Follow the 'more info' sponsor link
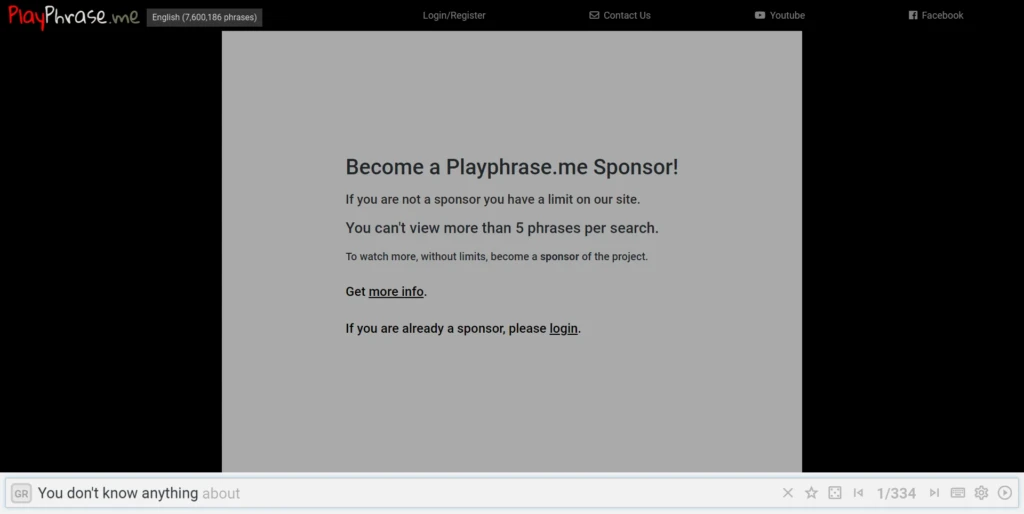The height and width of the screenshot is (514, 1024). [x=396, y=292]
